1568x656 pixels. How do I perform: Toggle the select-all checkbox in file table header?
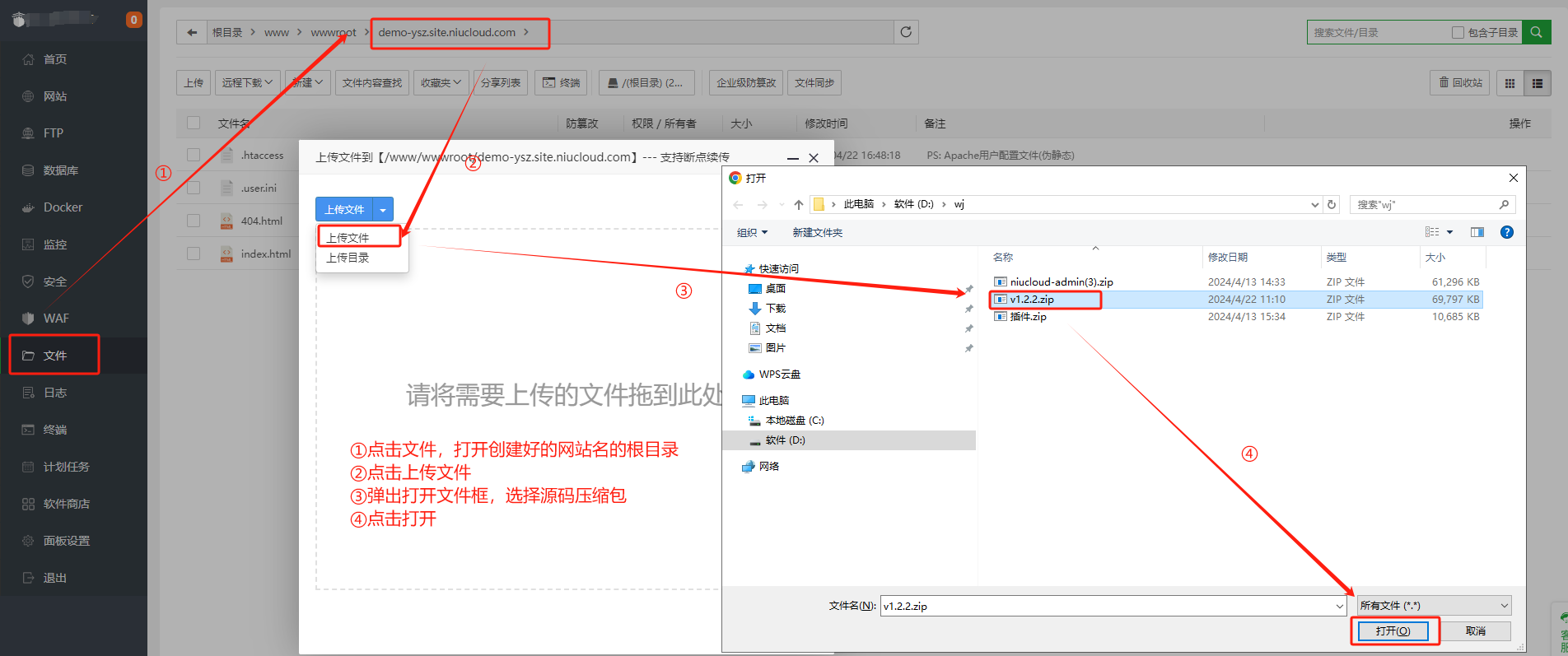coord(194,123)
